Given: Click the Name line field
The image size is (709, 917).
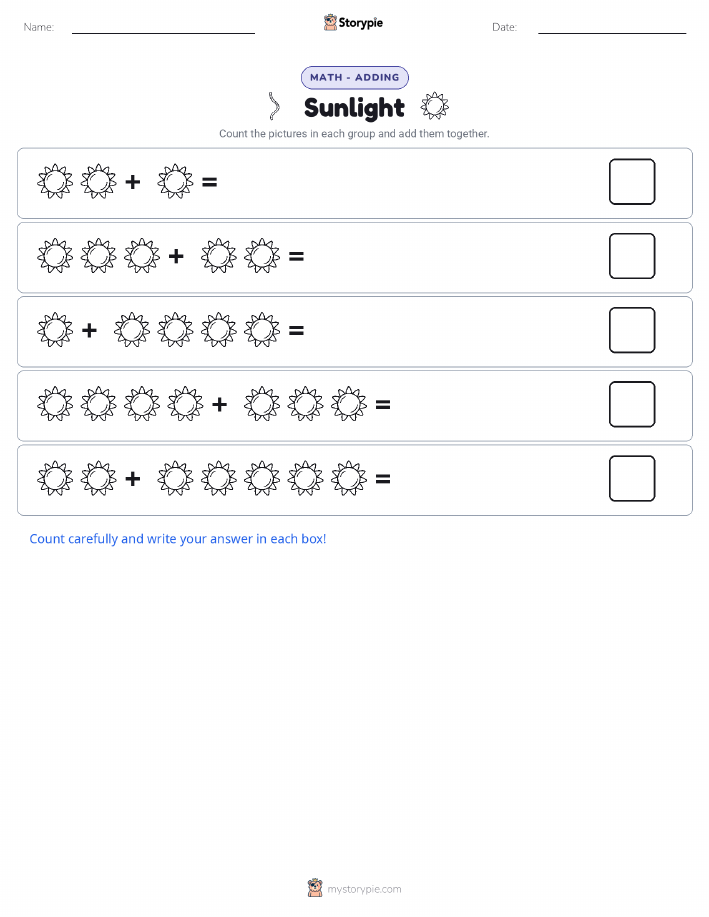Looking at the screenshot, I should (163, 28).
